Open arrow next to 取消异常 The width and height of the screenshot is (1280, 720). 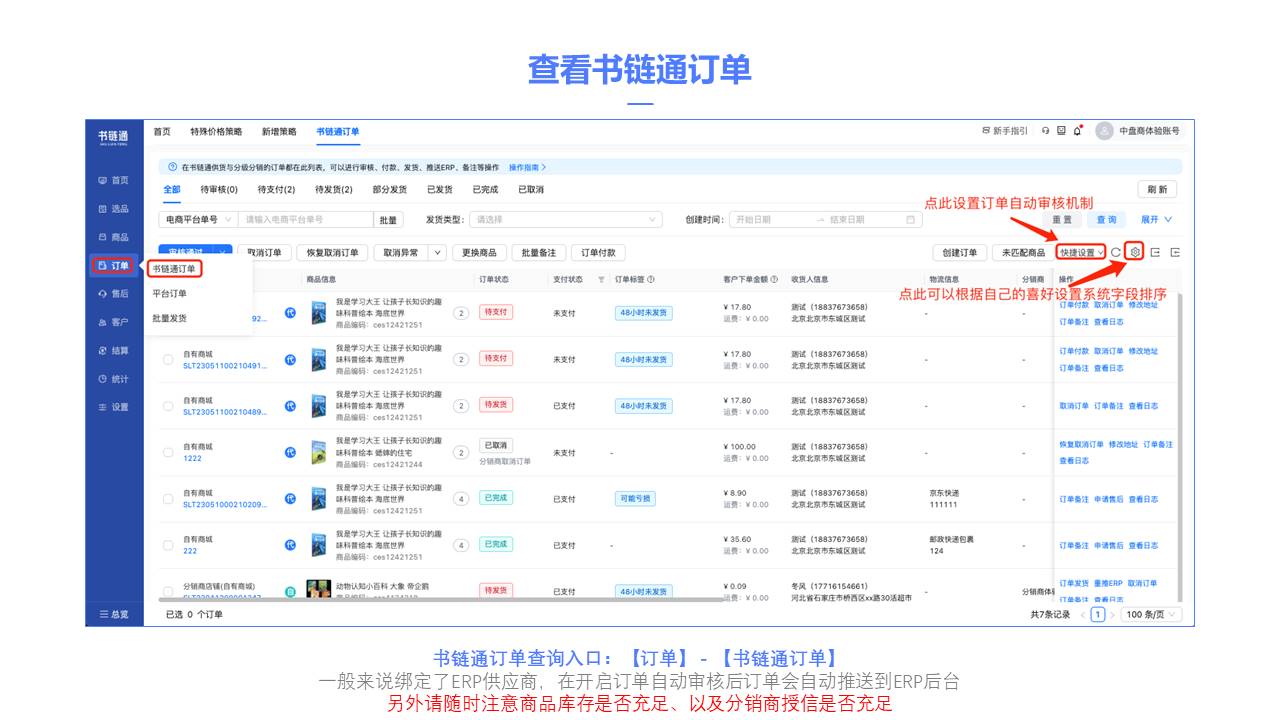[x=438, y=253]
